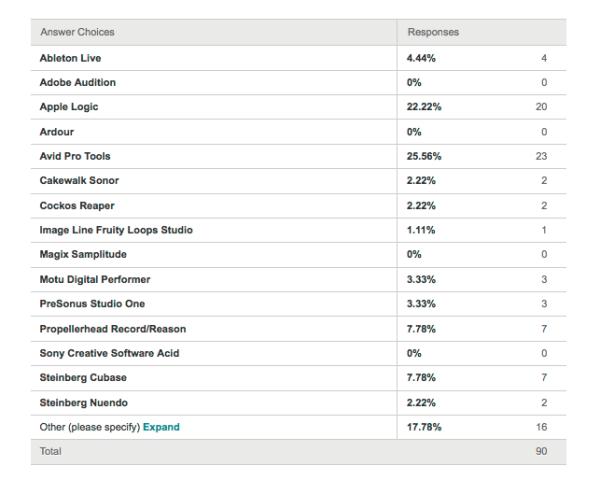
Task: Click the 25.56% value for Pro Tools
Action: (x=424, y=156)
